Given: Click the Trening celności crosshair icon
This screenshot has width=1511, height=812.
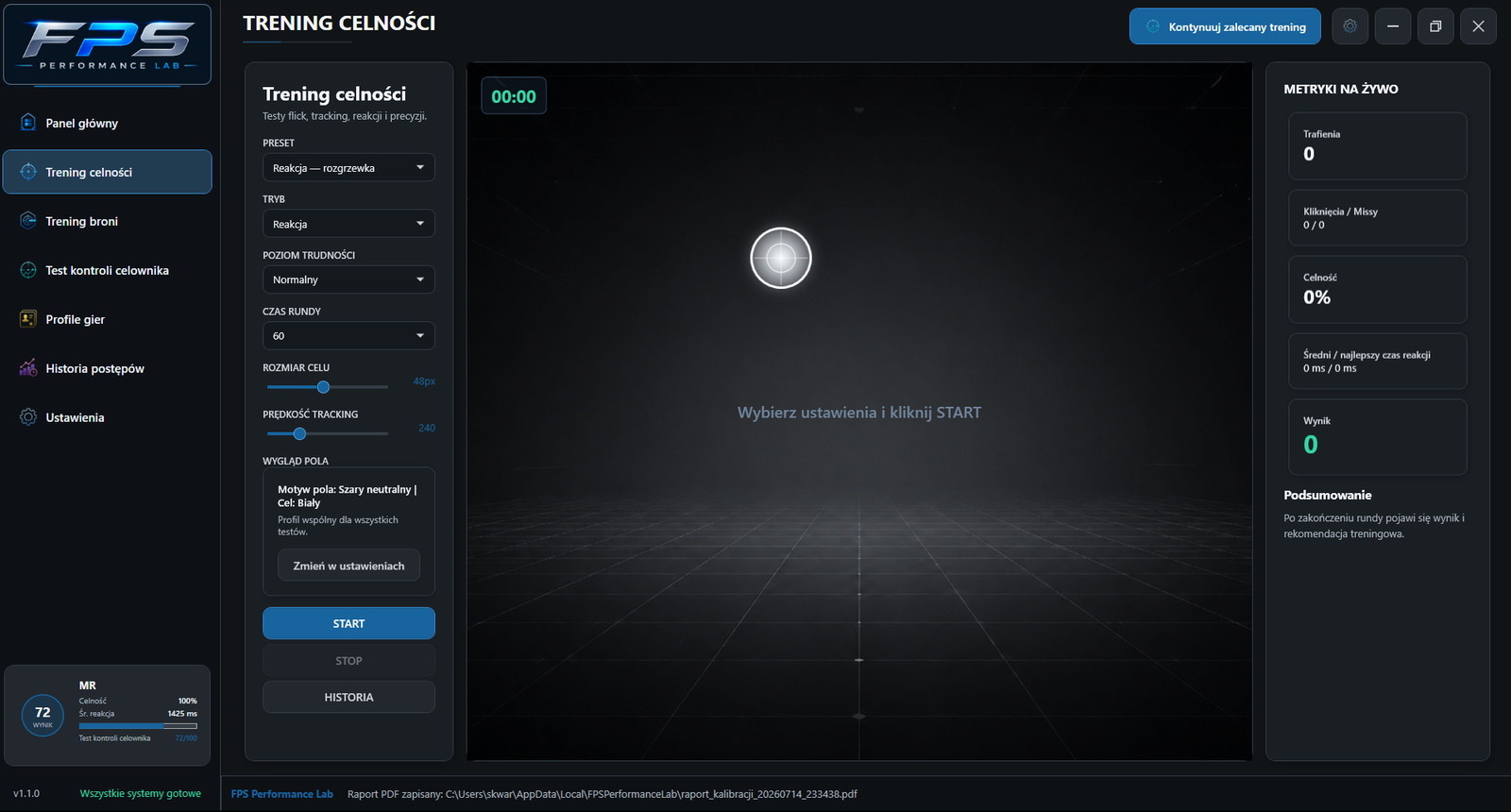Looking at the screenshot, I should tap(28, 172).
